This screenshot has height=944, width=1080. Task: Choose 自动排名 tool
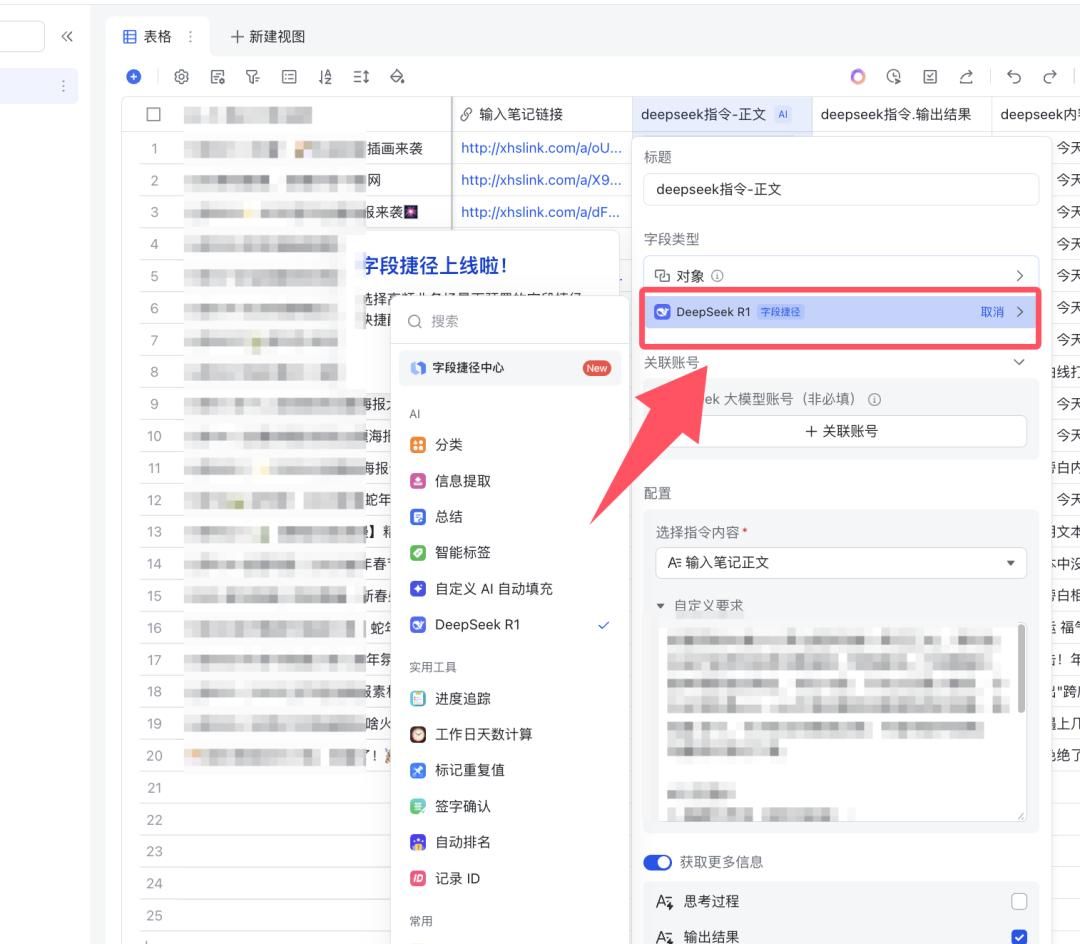pyautogui.click(x=510, y=842)
